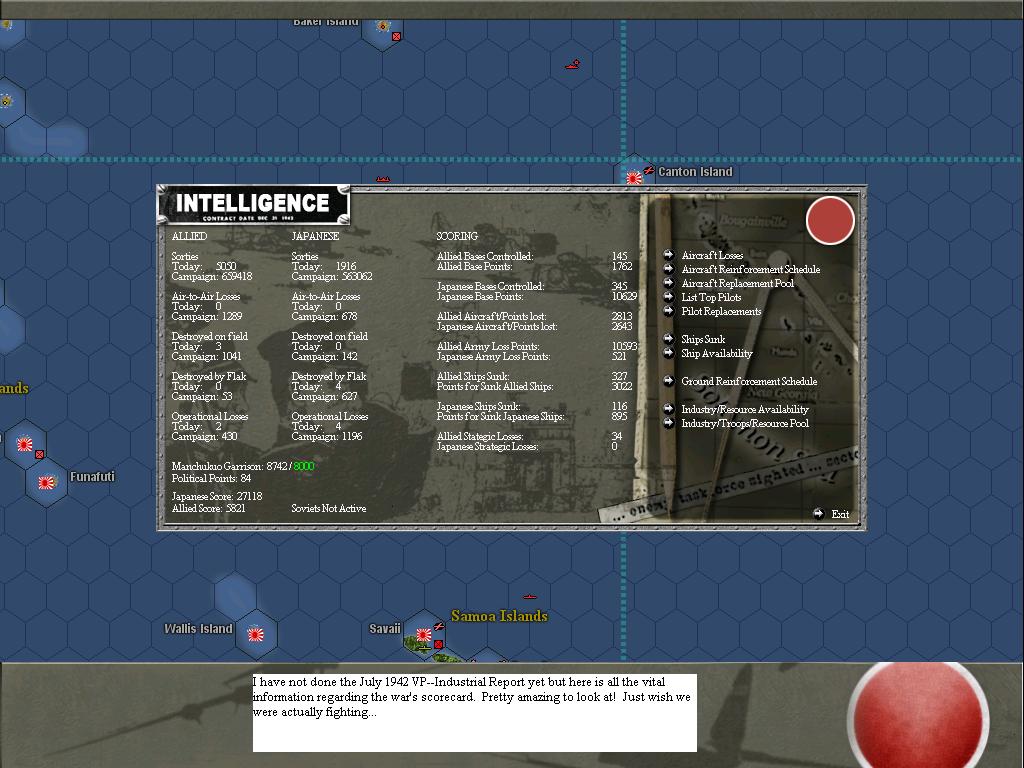Screen dimensions: 1024x768
Task: Click the white comment text box
Action: tap(475, 712)
